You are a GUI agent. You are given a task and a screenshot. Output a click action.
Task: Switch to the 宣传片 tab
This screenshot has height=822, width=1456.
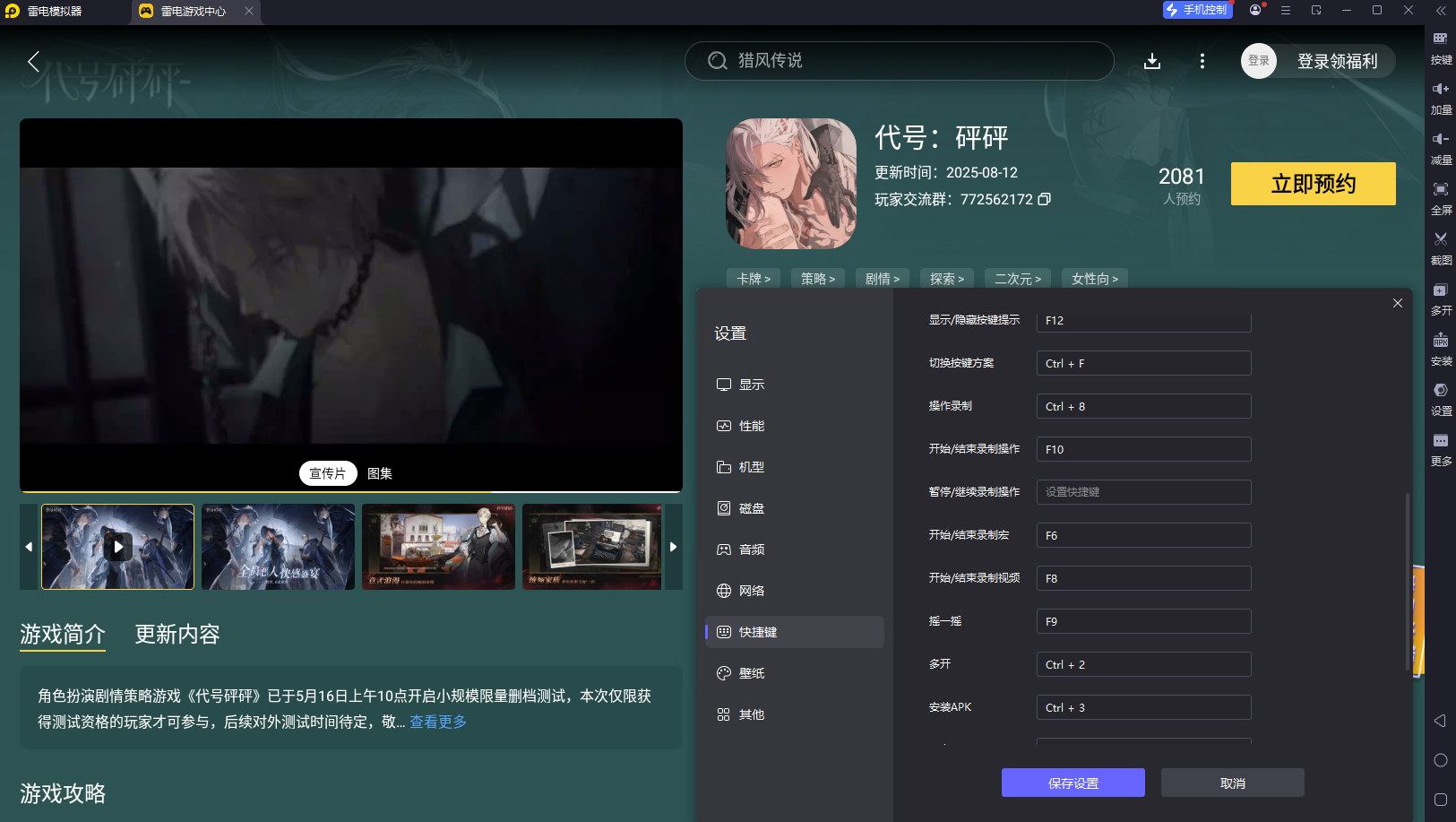point(328,473)
